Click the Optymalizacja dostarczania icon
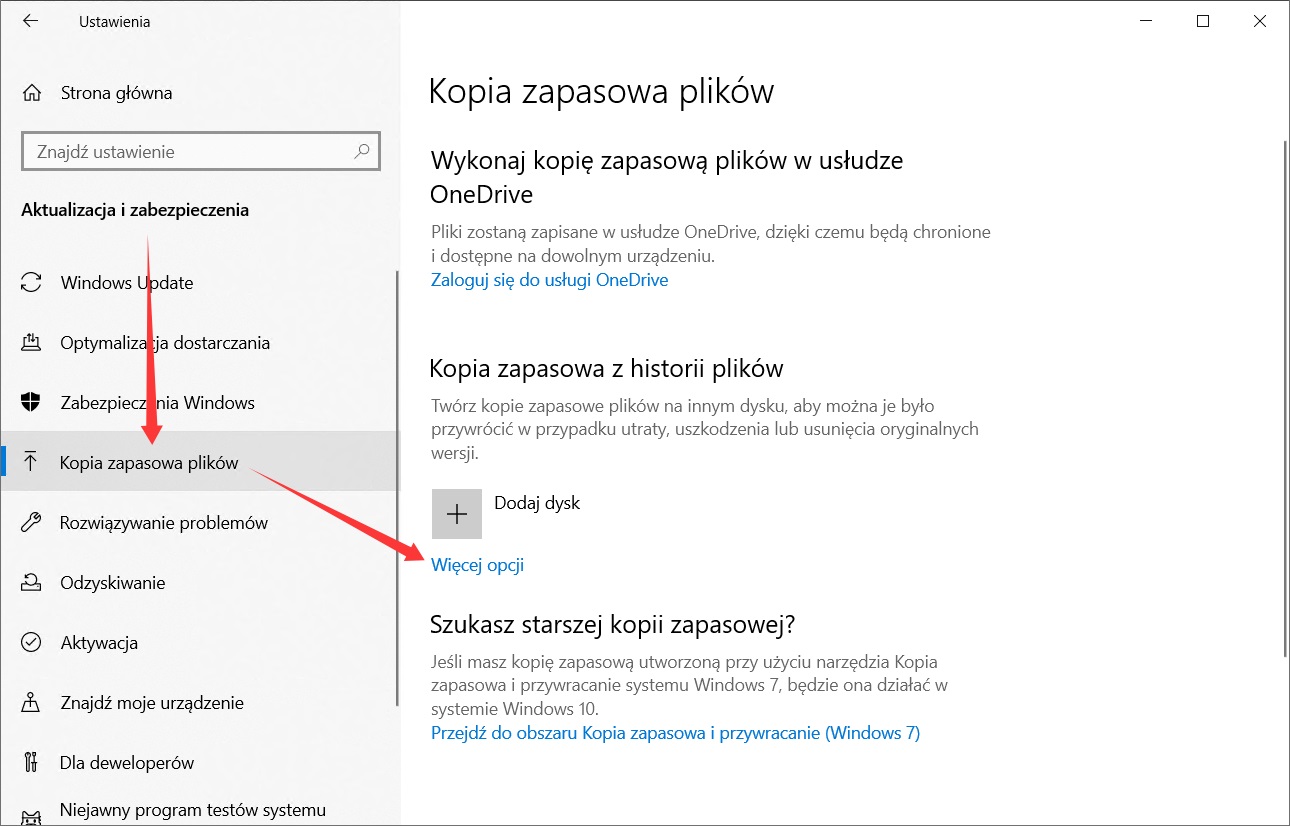1290x826 pixels. (31, 343)
